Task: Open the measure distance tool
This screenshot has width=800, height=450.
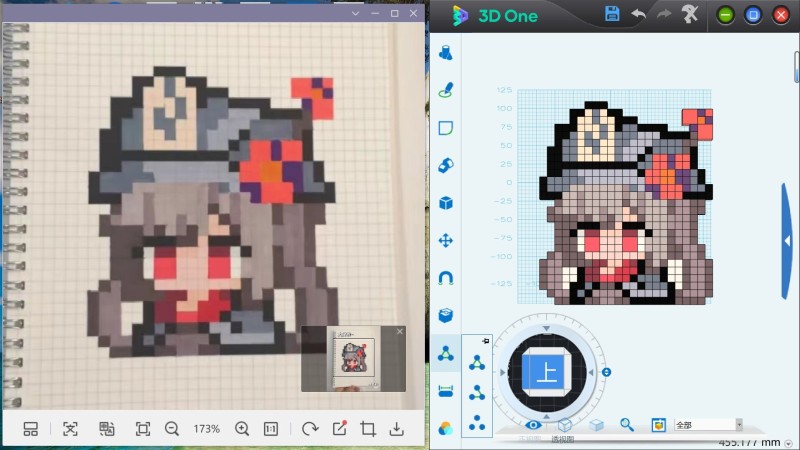Action: pos(445,391)
